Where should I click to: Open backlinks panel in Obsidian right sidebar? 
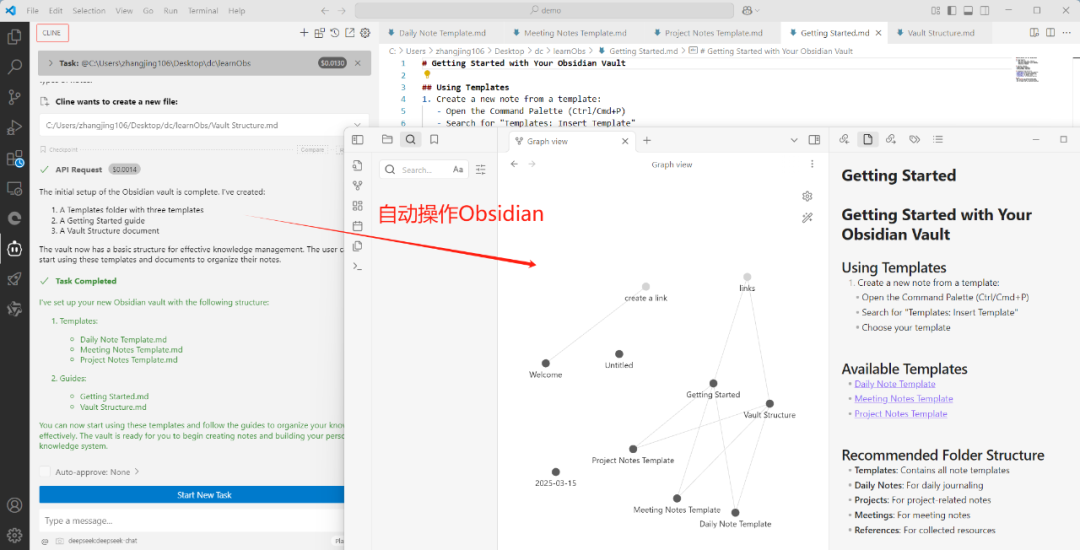844,139
